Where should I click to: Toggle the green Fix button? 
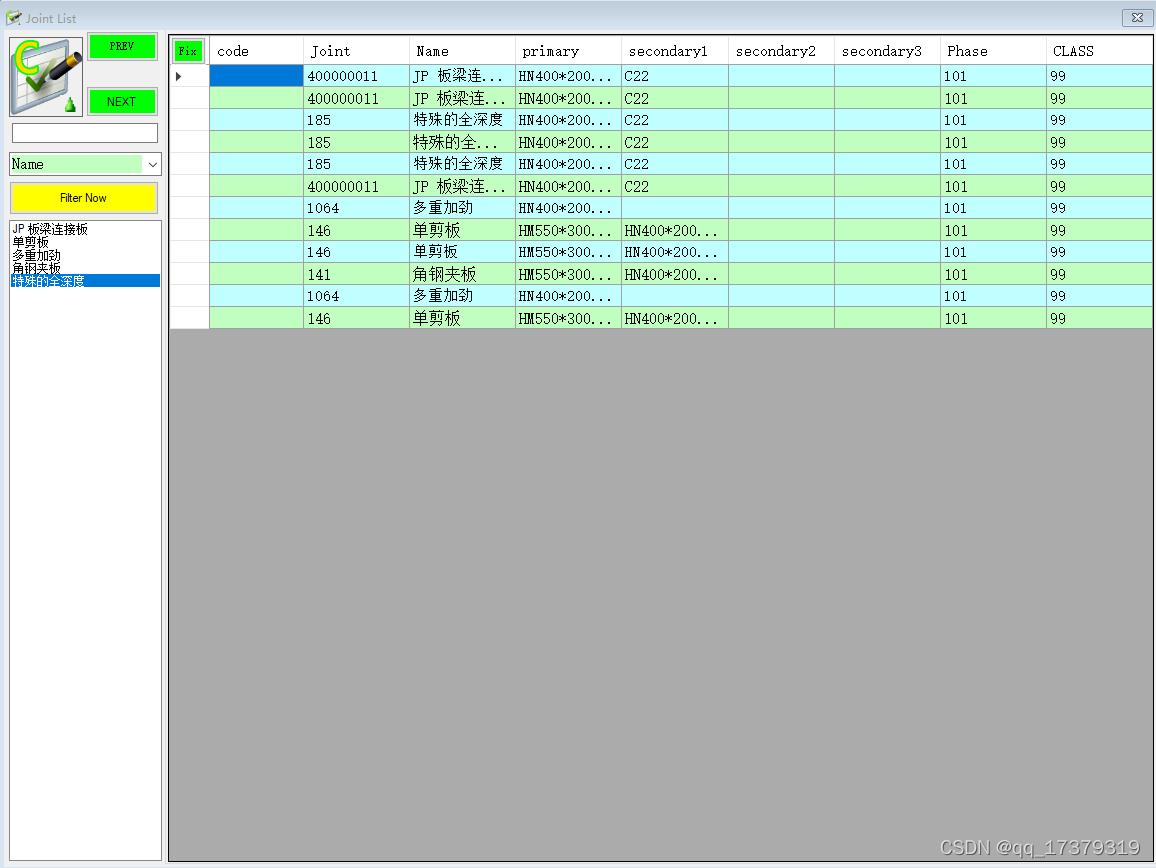pos(188,51)
